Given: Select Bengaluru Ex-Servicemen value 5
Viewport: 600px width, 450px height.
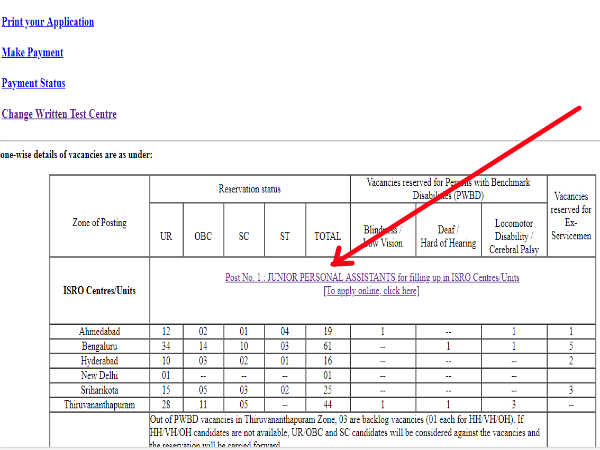Looking at the screenshot, I should [x=571, y=346].
